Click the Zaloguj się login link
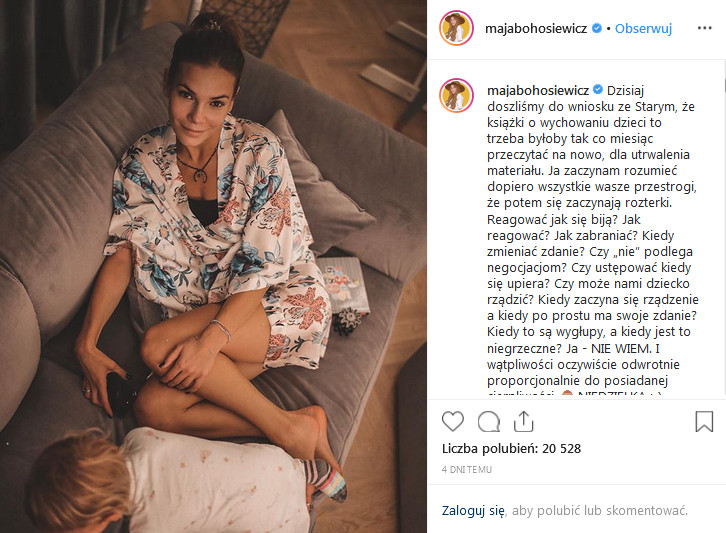The width and height of the screenshot is (726, 533). [473, 510]
